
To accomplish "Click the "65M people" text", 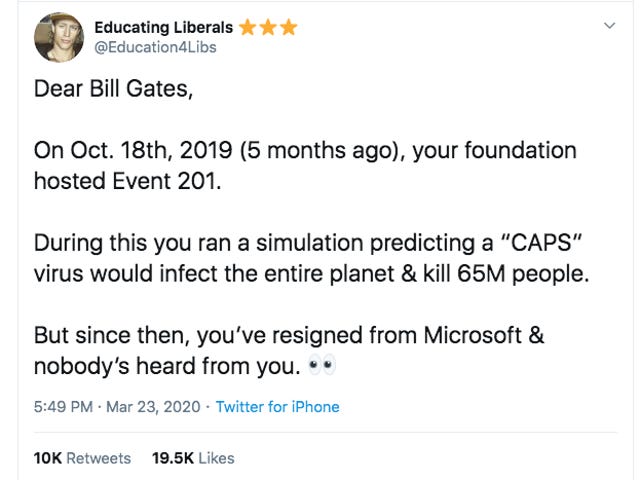I will pyautogui.click(x=523, y=274).
